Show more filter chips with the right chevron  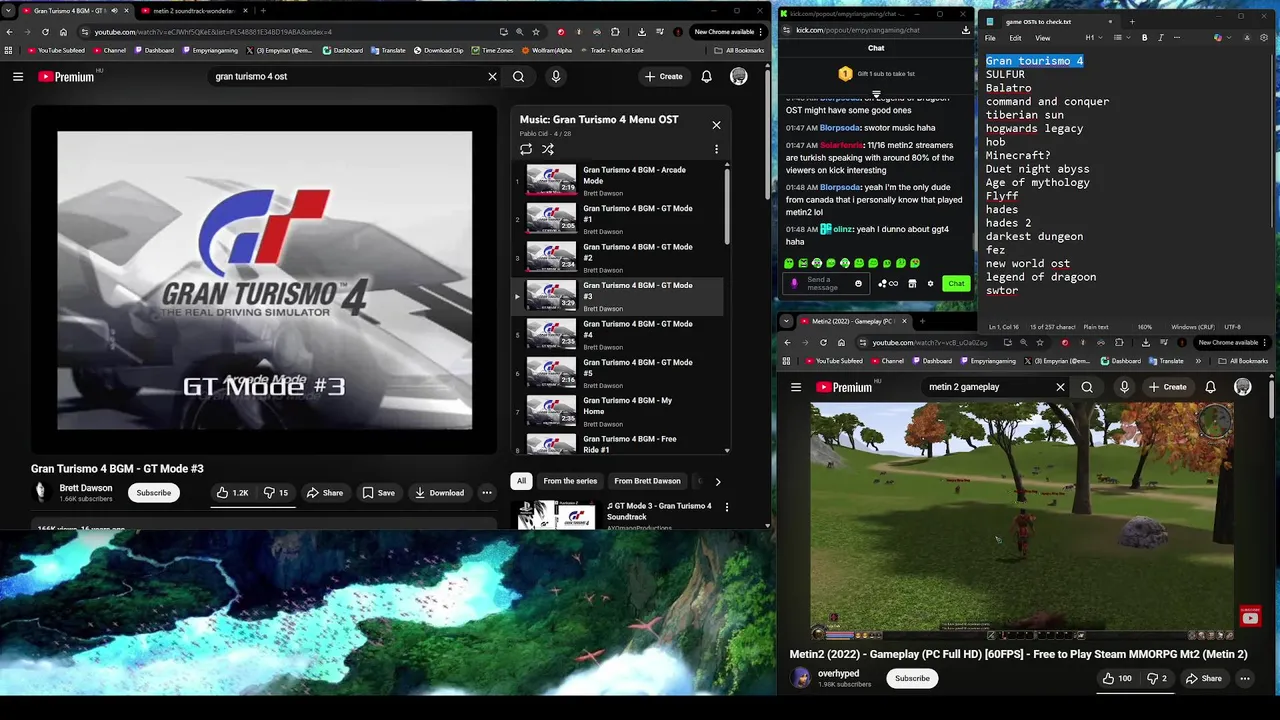click(x=717, y=481)
